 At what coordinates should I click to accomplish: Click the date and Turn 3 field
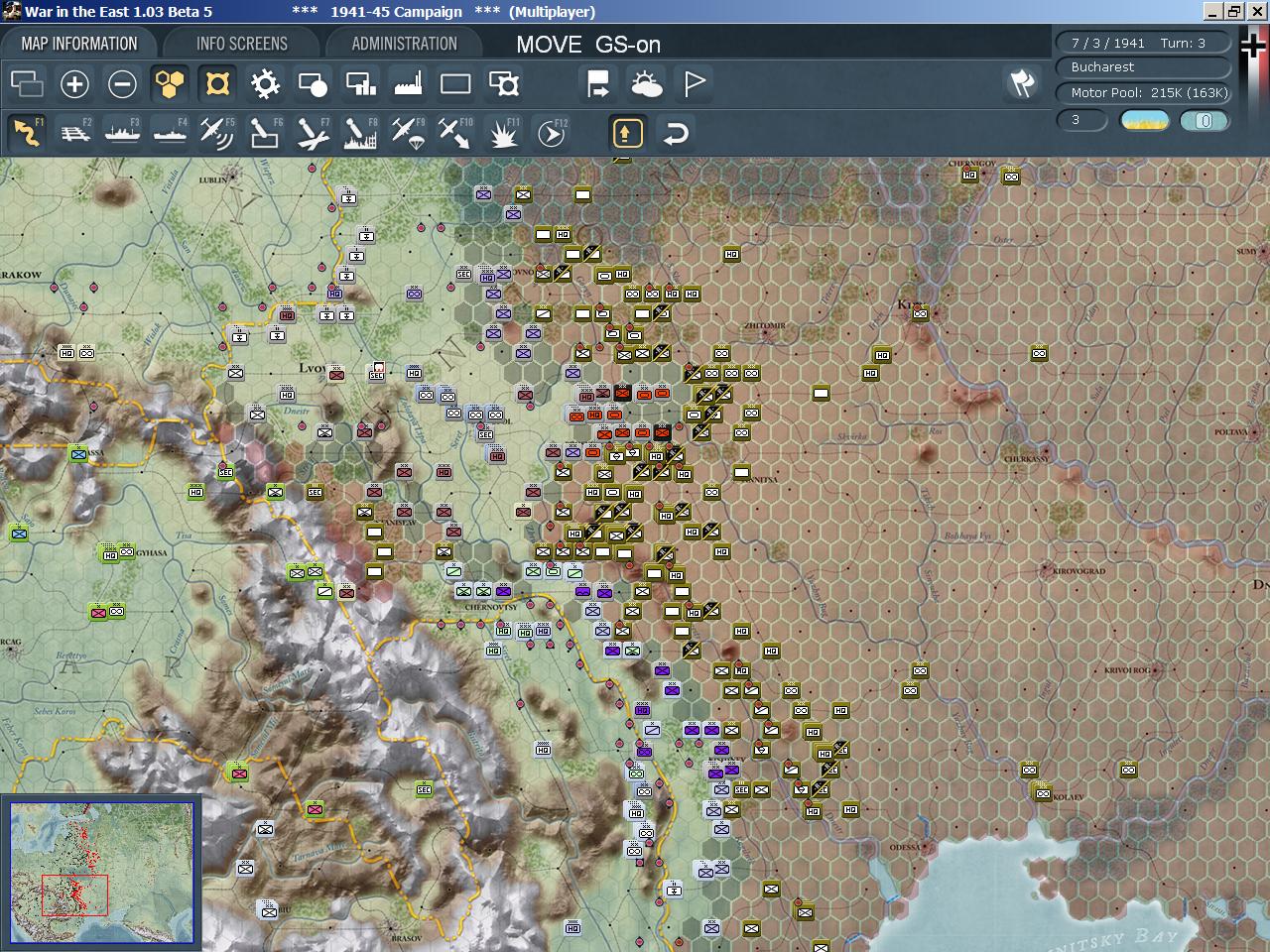(x=1143, y=43)
